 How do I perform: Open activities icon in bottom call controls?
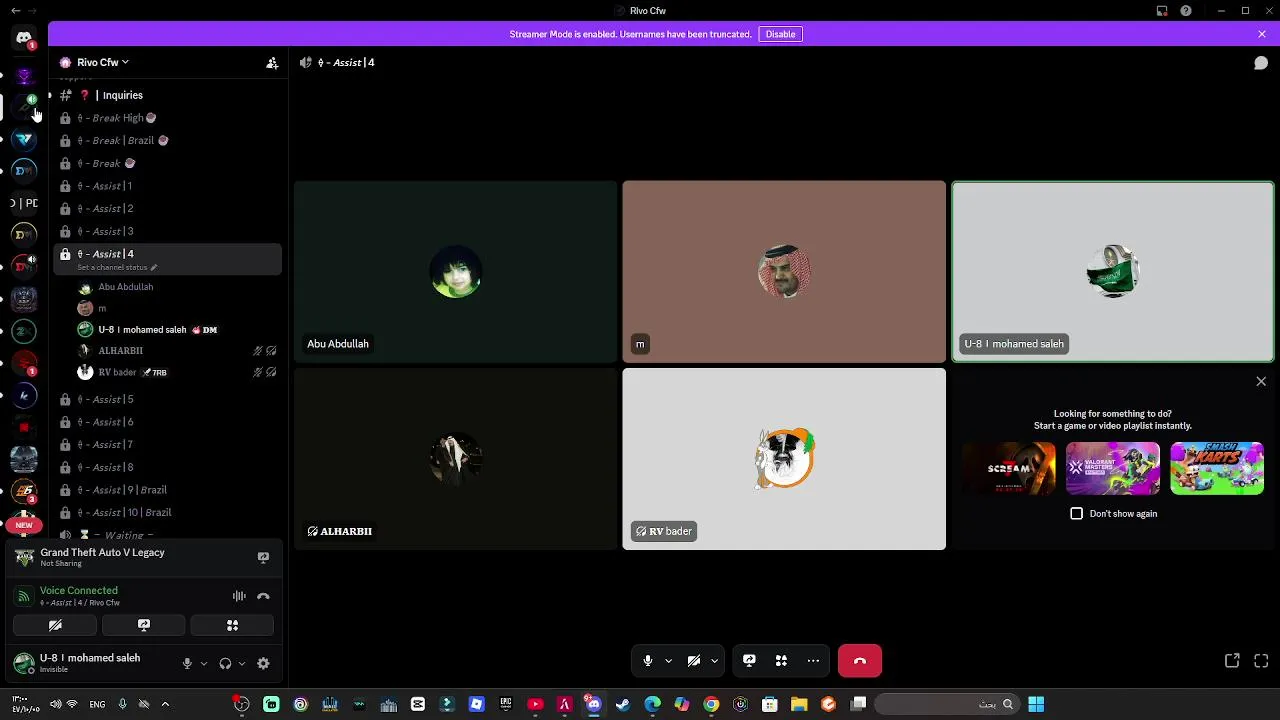tap(781, 660)
